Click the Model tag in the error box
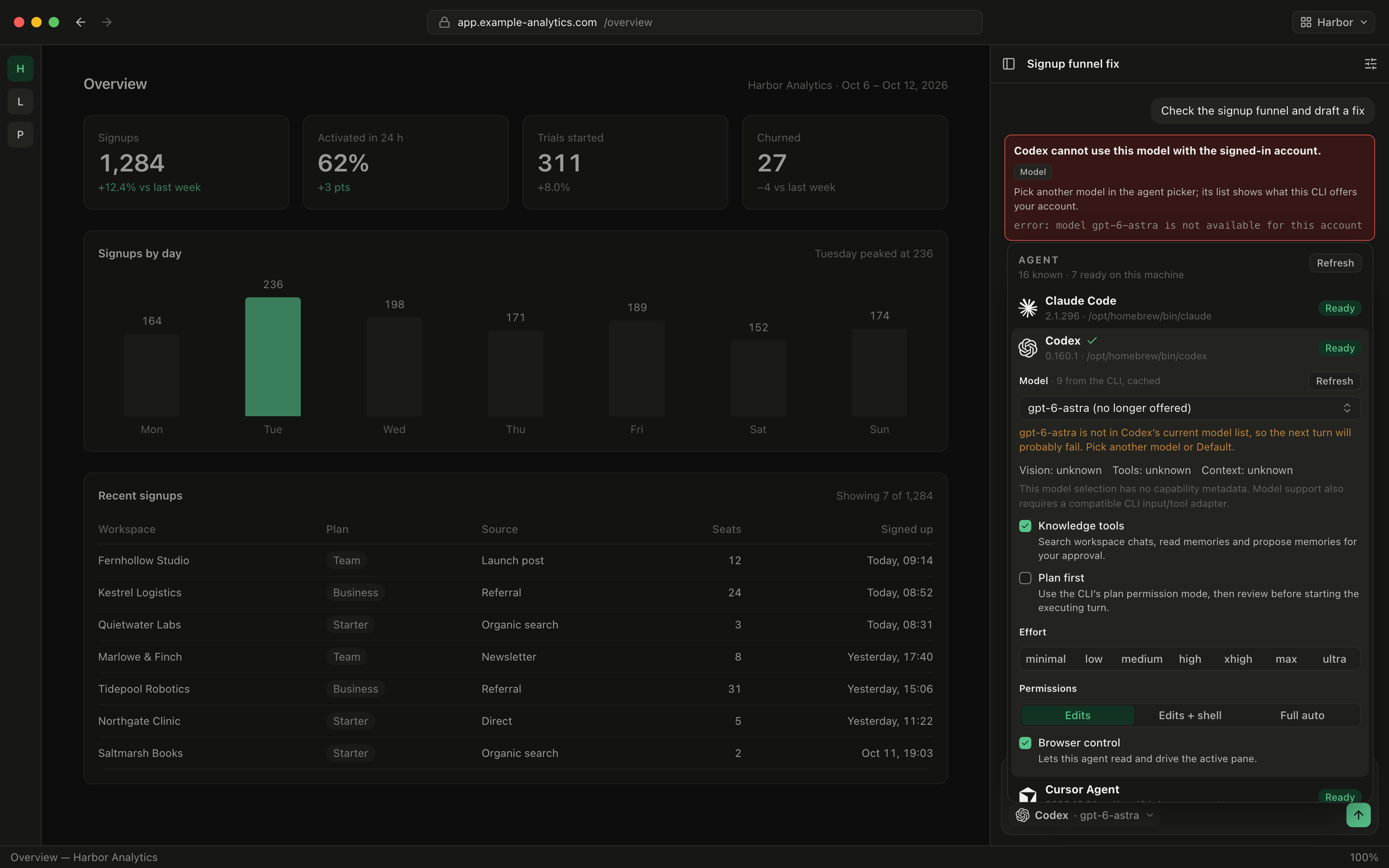The image size is (1389, 868). [x=1033, y=172]
